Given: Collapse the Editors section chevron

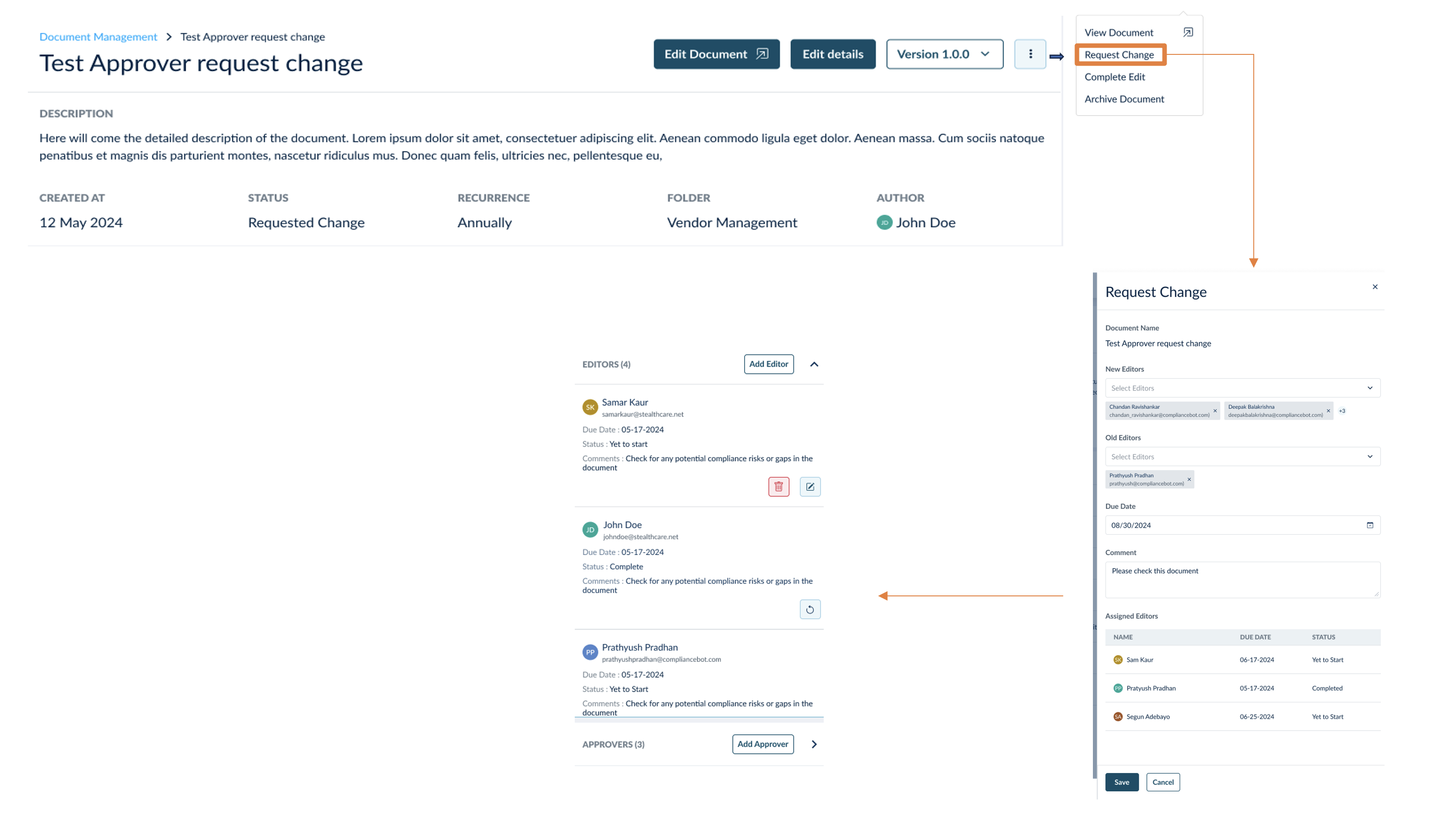Looking at the screenshot, I should [814, 364].
